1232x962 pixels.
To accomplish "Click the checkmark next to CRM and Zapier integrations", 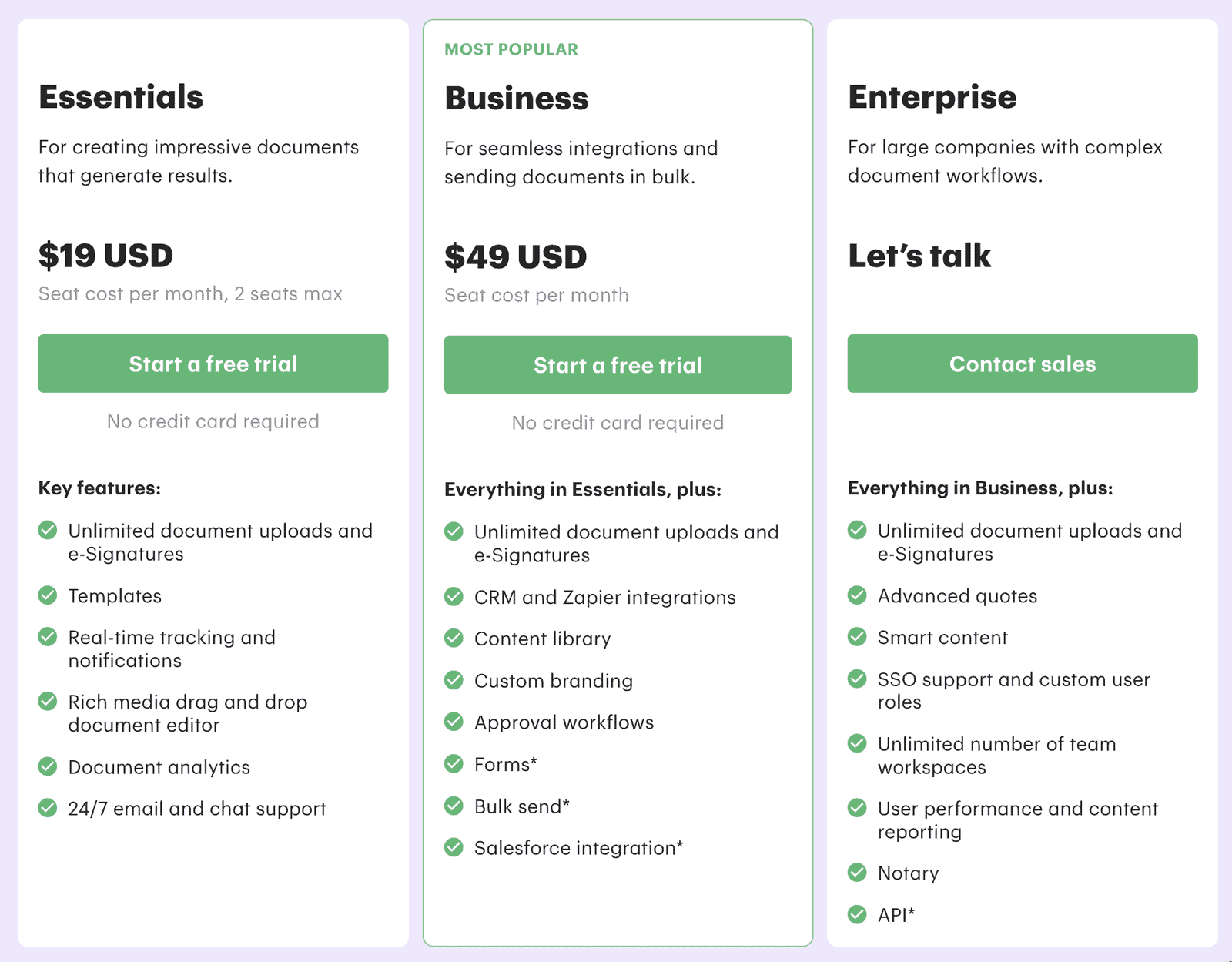I will 454,597.
